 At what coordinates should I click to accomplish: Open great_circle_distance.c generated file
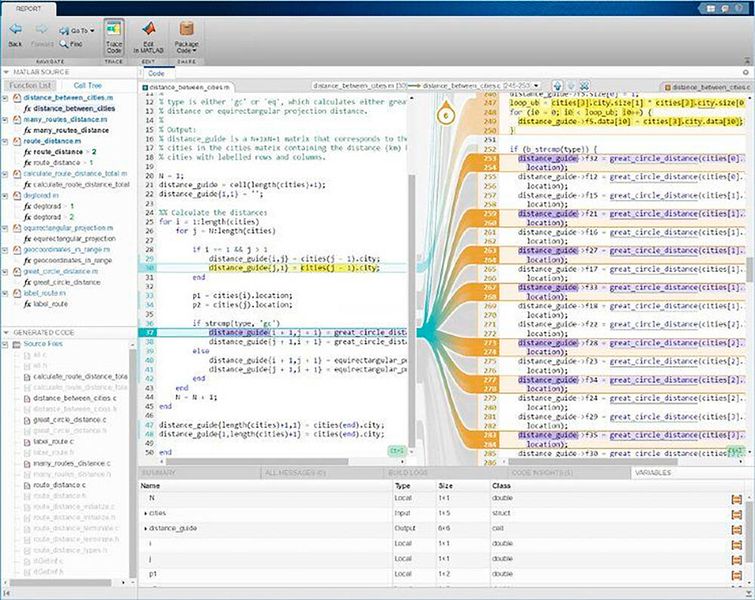(x=65, y=420)
